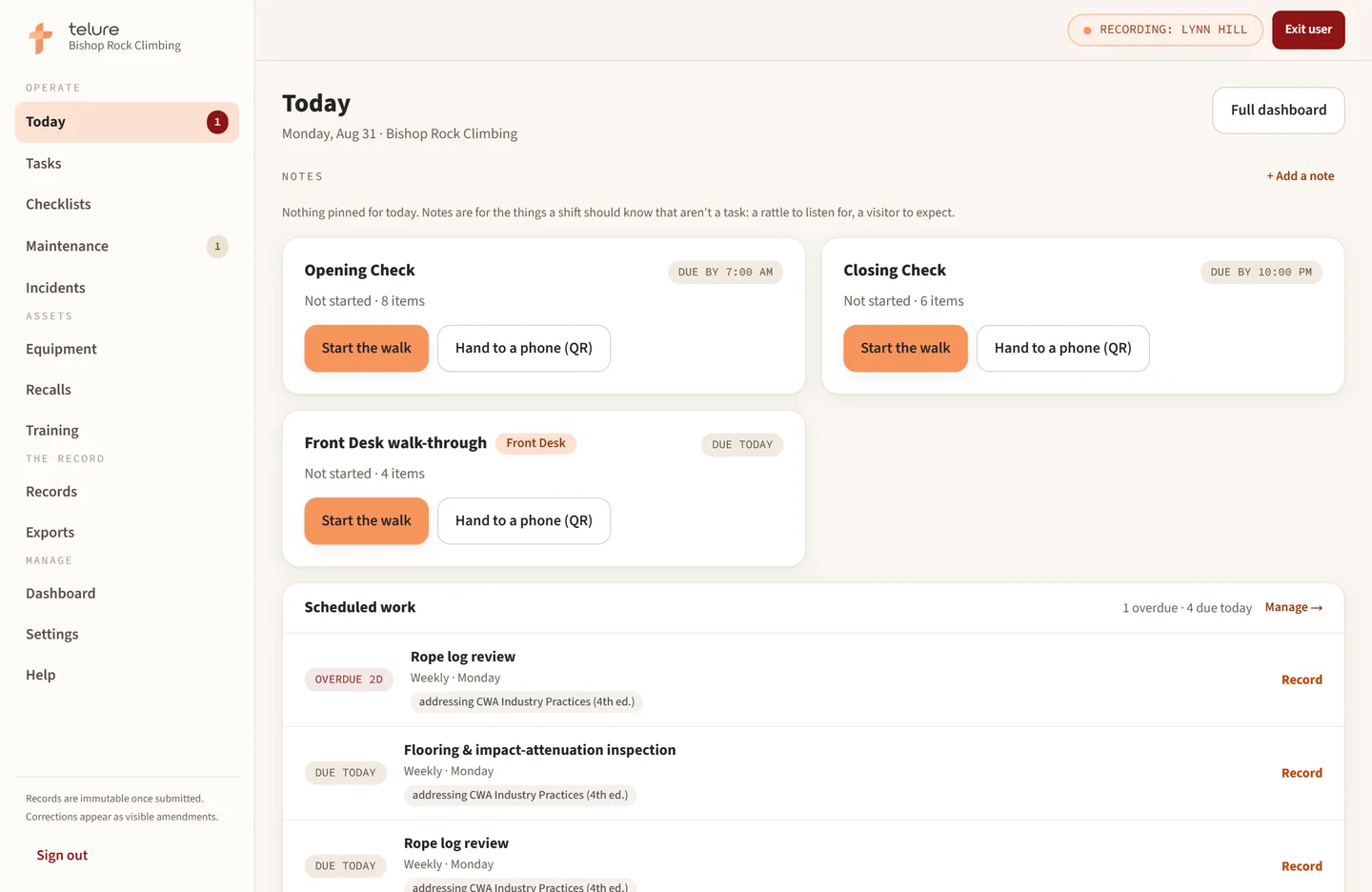The height and width of the screenshot is (892, 1372).
Task: Open the Help page
Action: [127, 675]
